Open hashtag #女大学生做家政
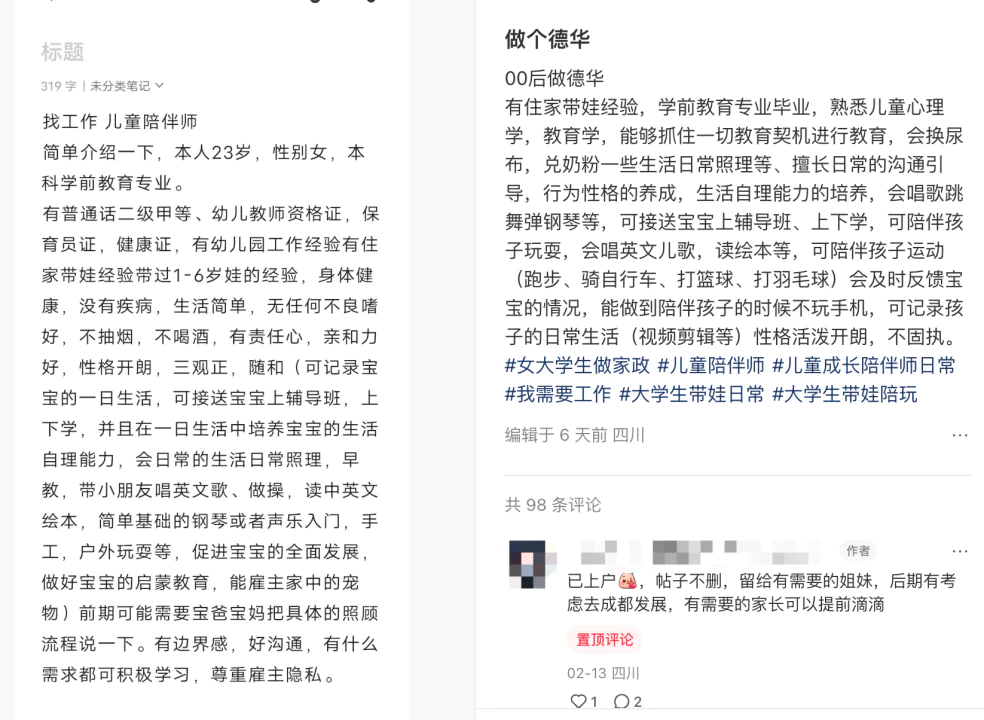984x720 pixels. pyautogui.click(x=577, y=365)
